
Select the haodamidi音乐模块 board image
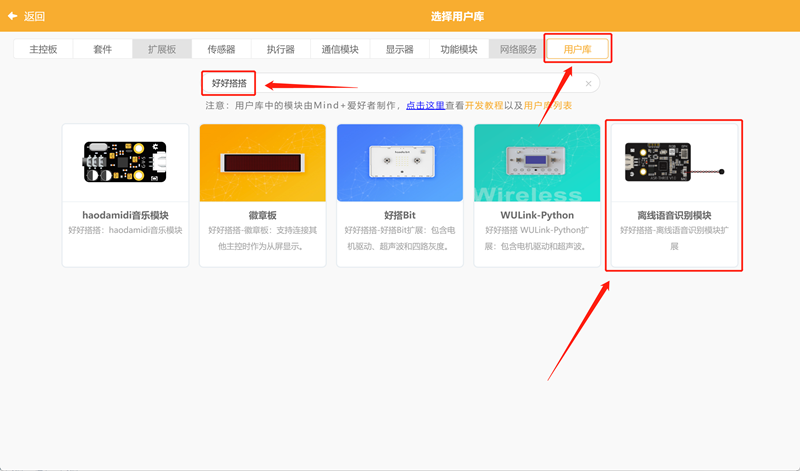click(x=125, y=162)
